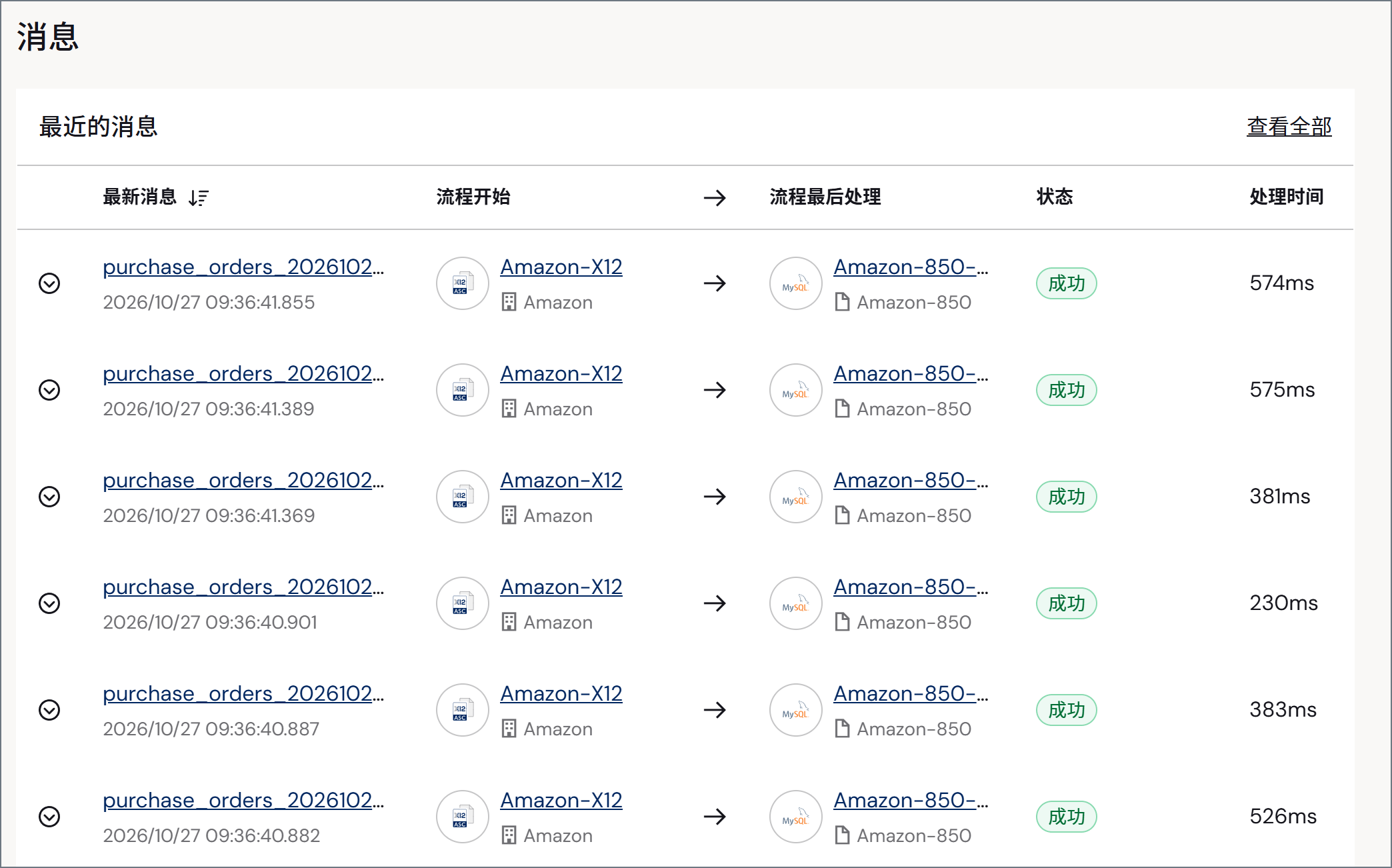
Task: Open Amazon-X12 link in the 381ms row
Action: (x=561, y=480)
